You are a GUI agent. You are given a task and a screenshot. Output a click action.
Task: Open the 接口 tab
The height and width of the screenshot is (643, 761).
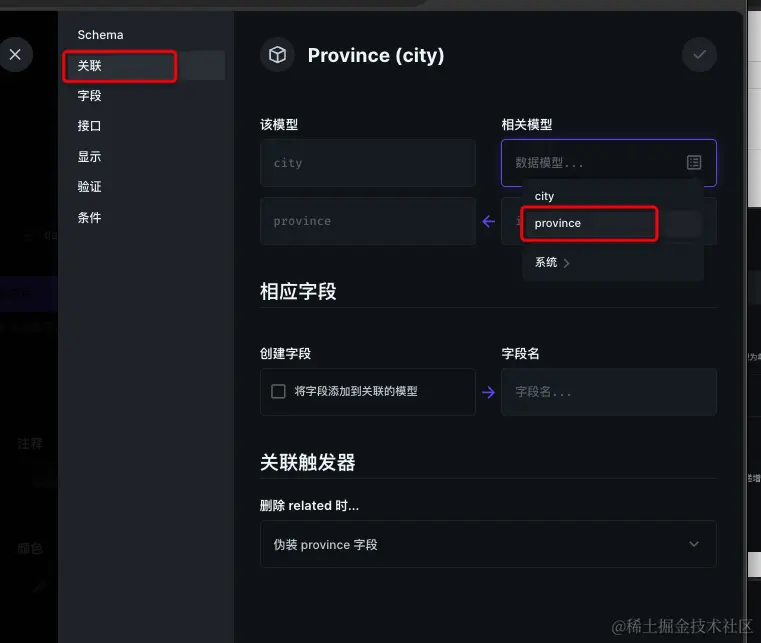tap(90, 126)
